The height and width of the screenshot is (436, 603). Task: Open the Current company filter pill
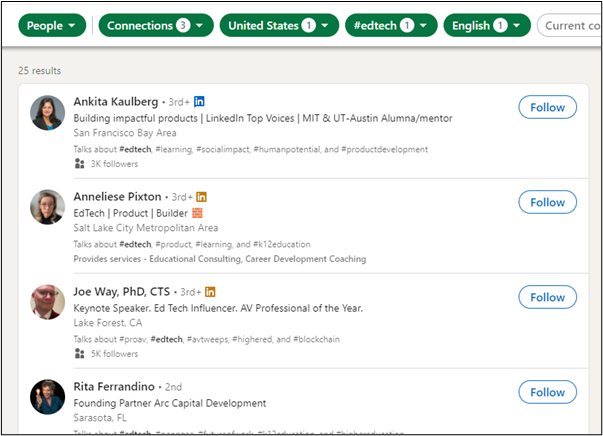570,25
